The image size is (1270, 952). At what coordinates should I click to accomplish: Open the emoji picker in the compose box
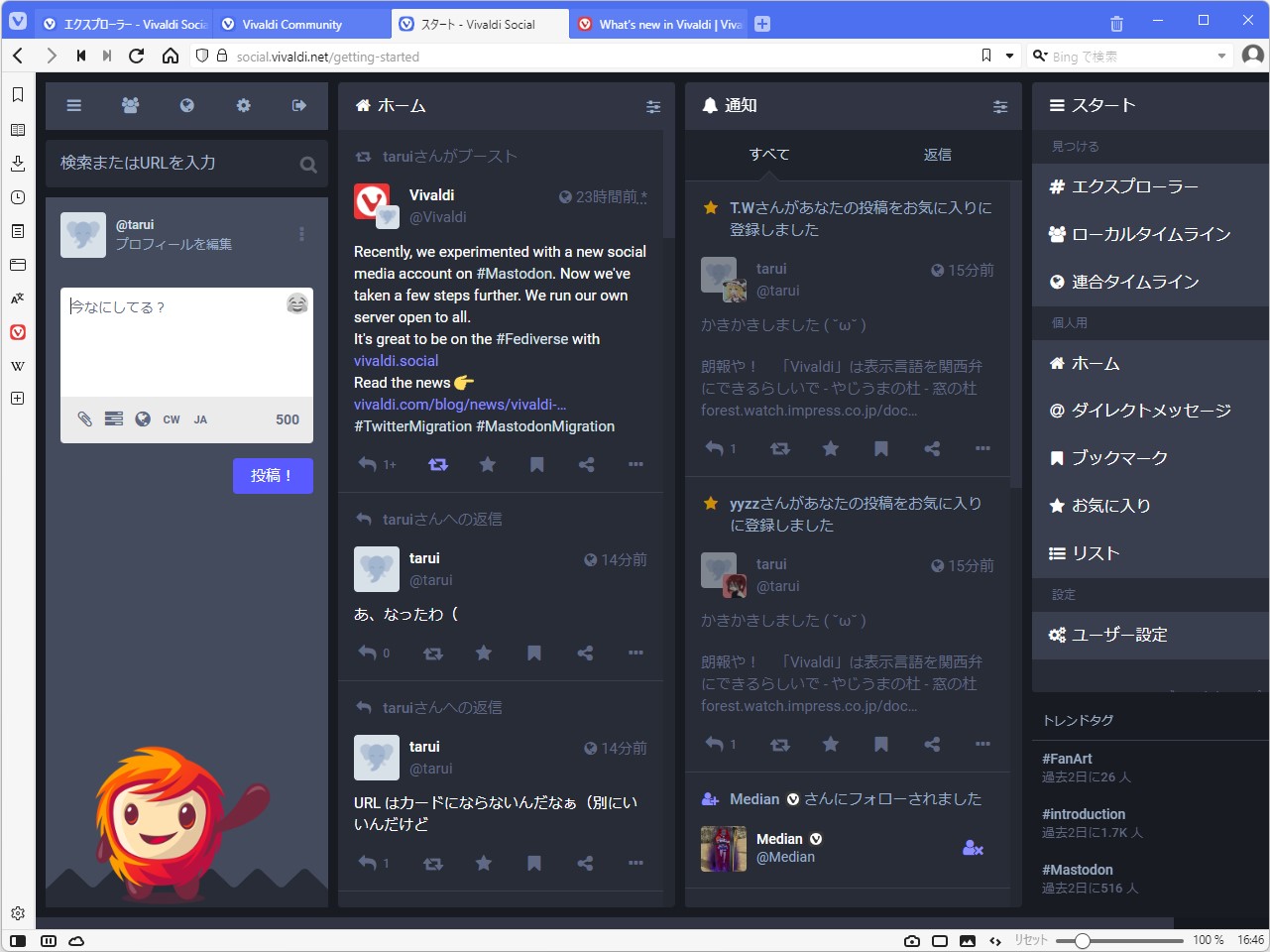[x=296, y=303]
